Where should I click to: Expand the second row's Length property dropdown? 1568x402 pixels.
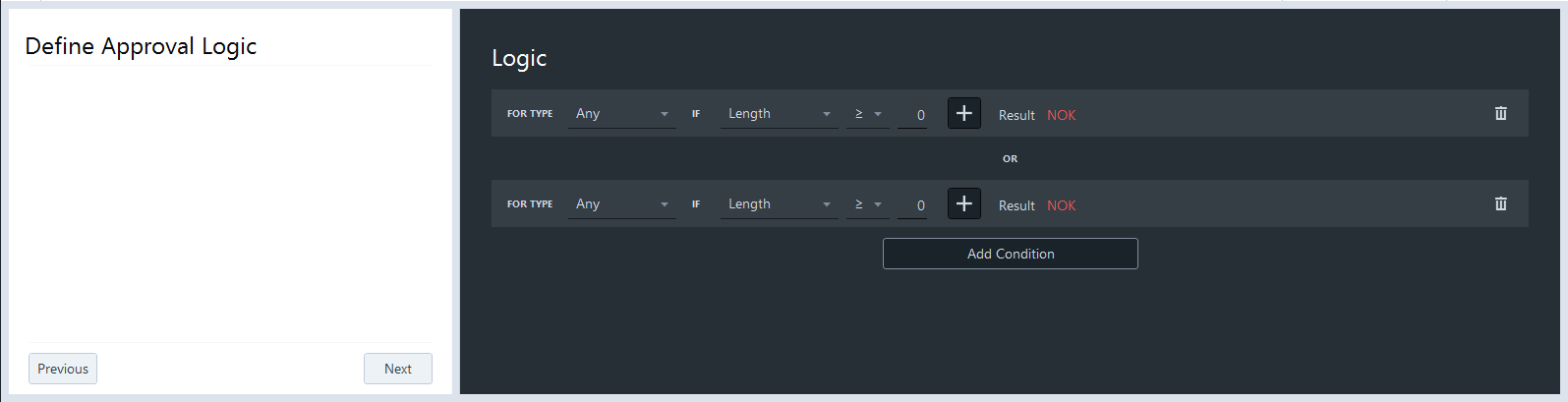pos(779,204)
